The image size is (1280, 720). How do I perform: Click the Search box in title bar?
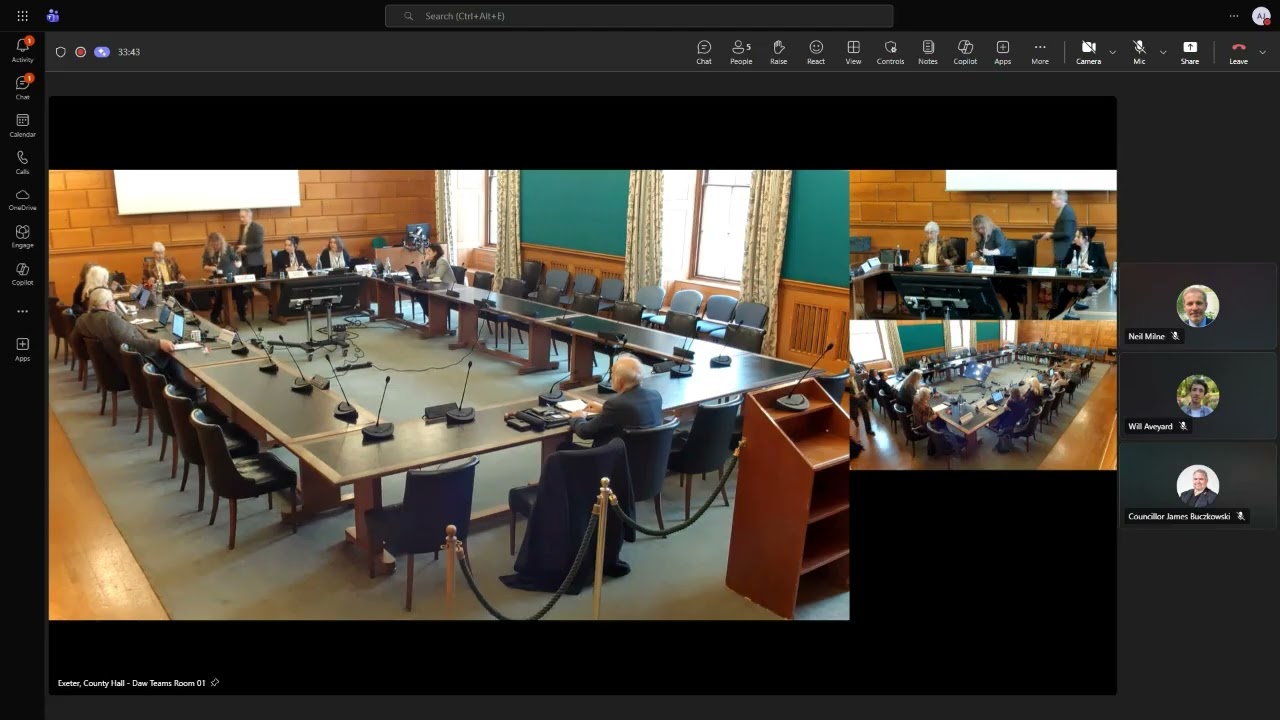[x=639, y=16]
